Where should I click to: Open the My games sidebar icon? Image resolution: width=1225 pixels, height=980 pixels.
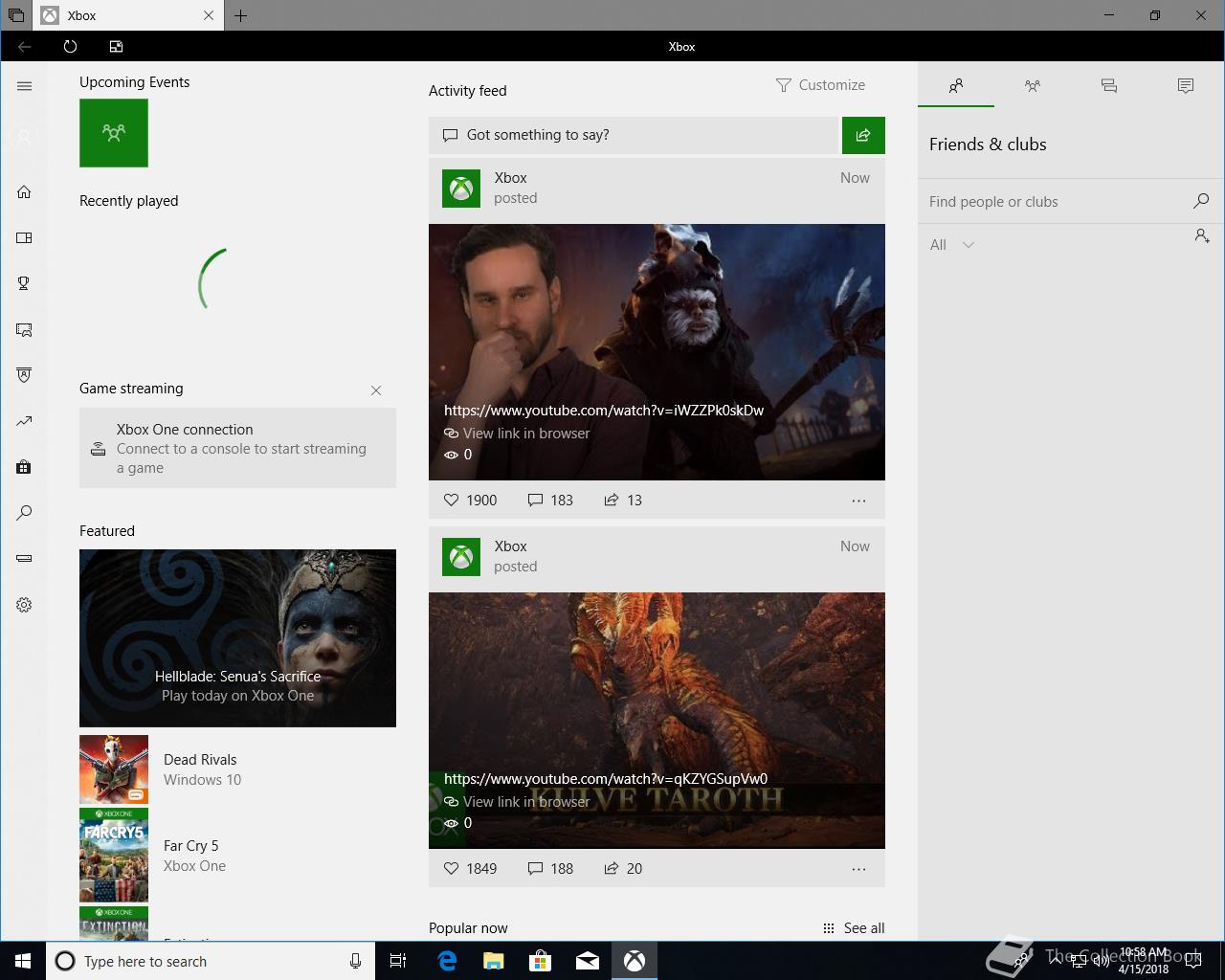coord(24,237)
